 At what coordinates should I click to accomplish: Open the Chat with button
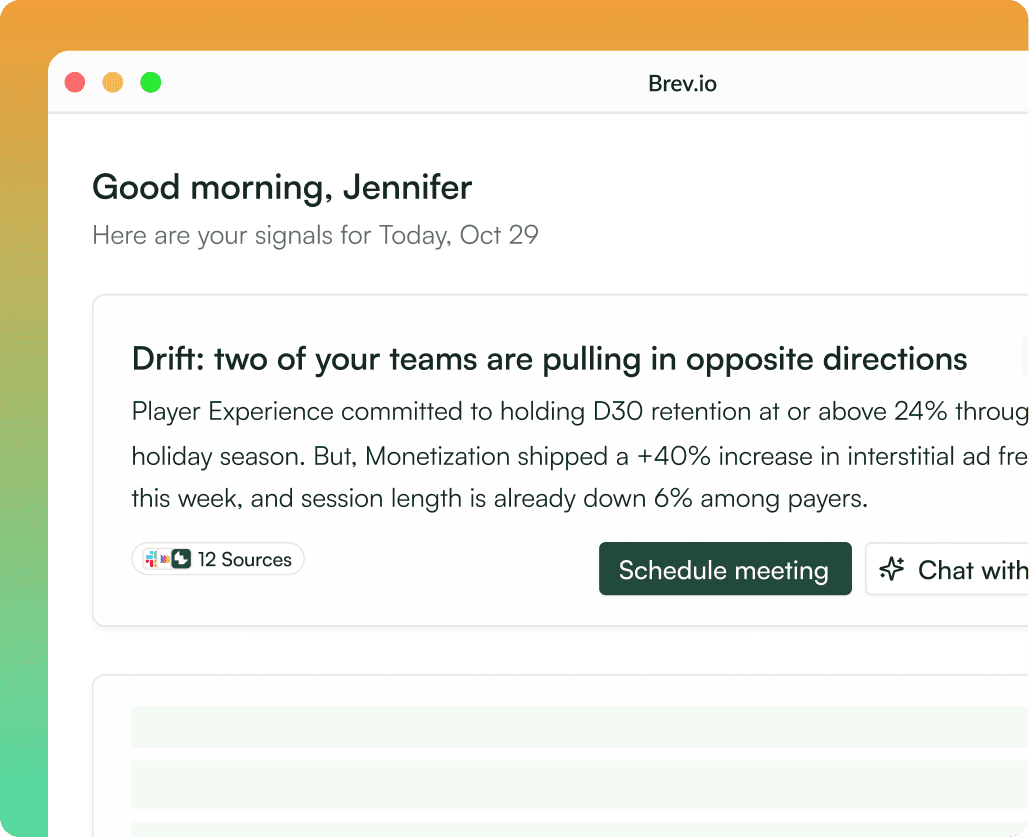click(x=947, y=569)
